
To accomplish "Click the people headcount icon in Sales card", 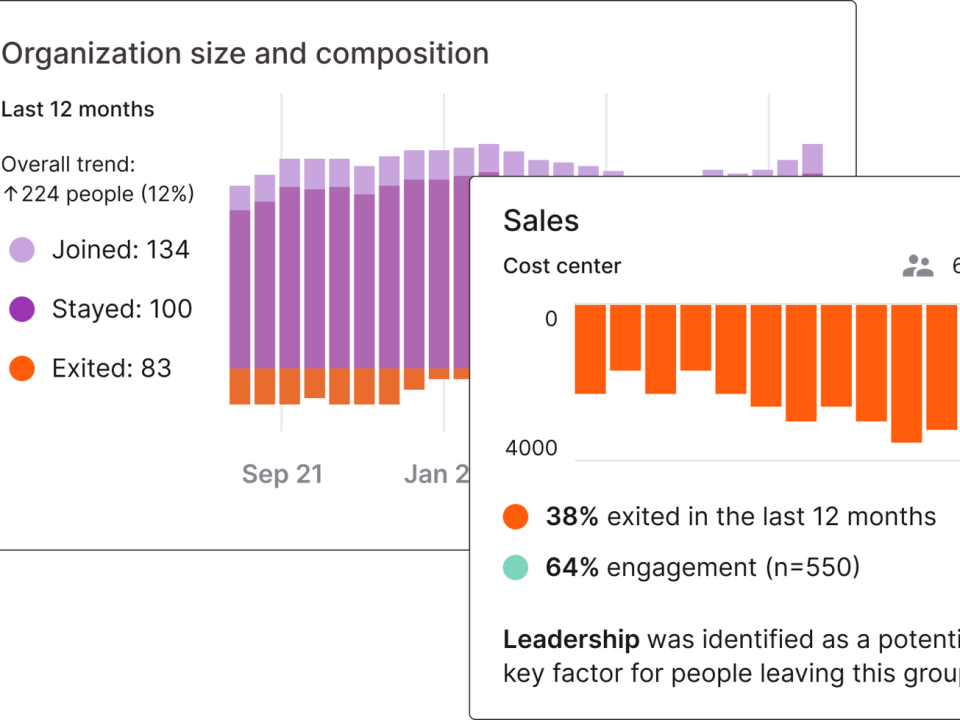I will pyautogui.click(x=918, y=266).
